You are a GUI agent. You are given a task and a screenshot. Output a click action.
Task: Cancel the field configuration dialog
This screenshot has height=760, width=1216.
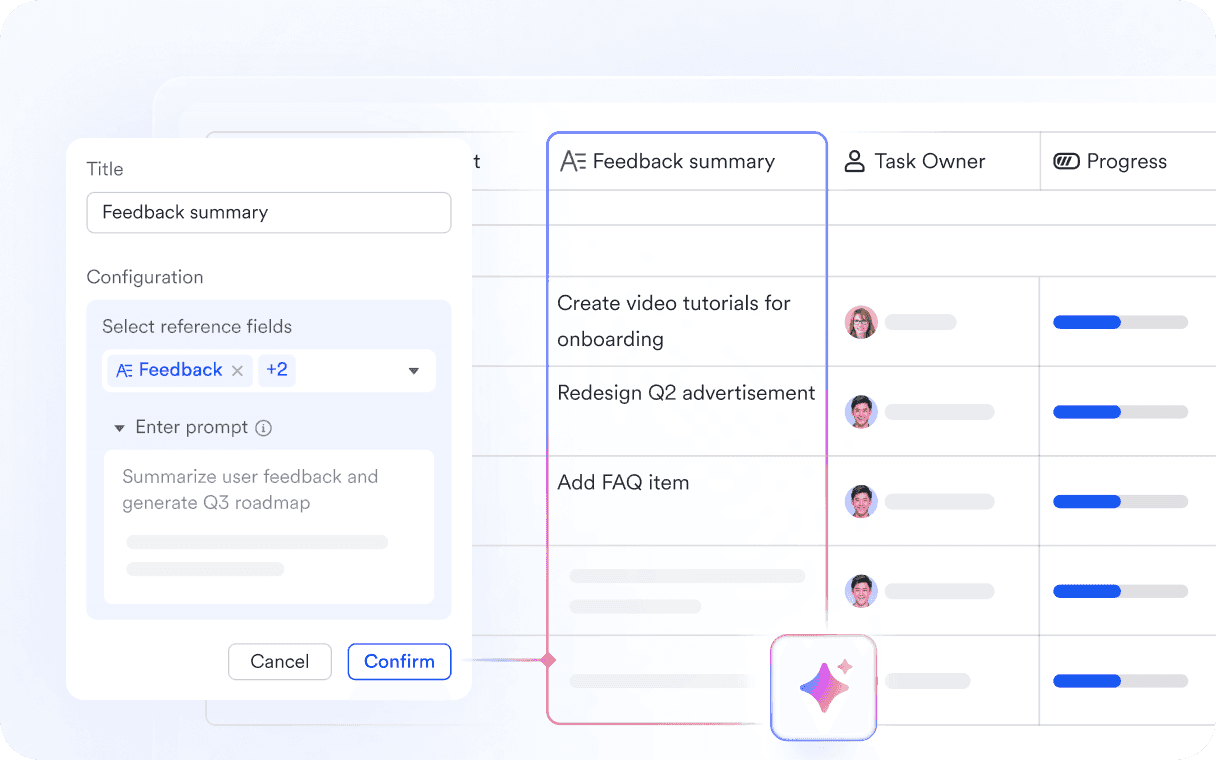pyautogui.click(x=280, y=661)
